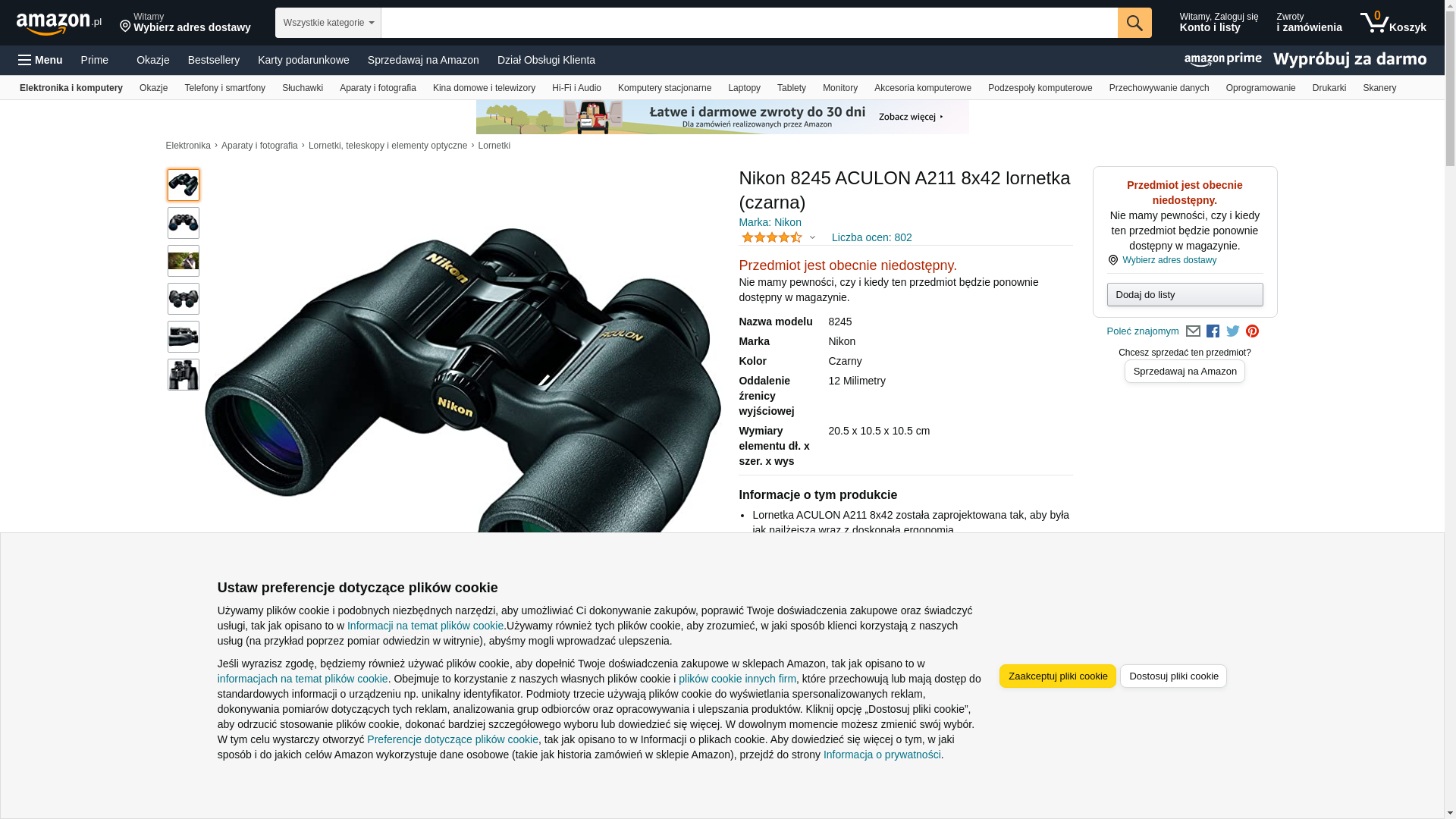Open Liczba ocen: 802 reviews link
This screenshot has height=819, width=1456.
click(871, 237)
